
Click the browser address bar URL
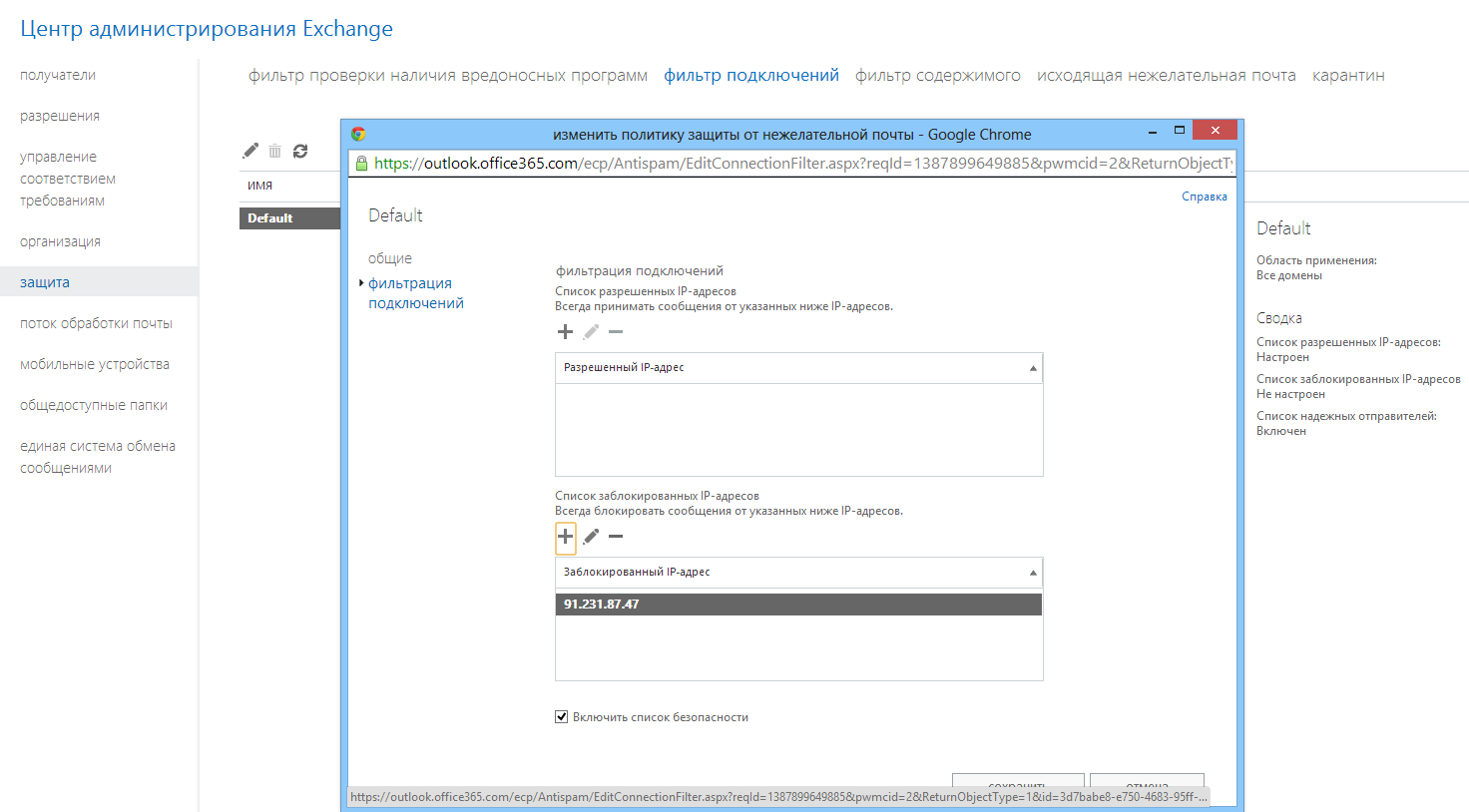click(x=798, y=164)
